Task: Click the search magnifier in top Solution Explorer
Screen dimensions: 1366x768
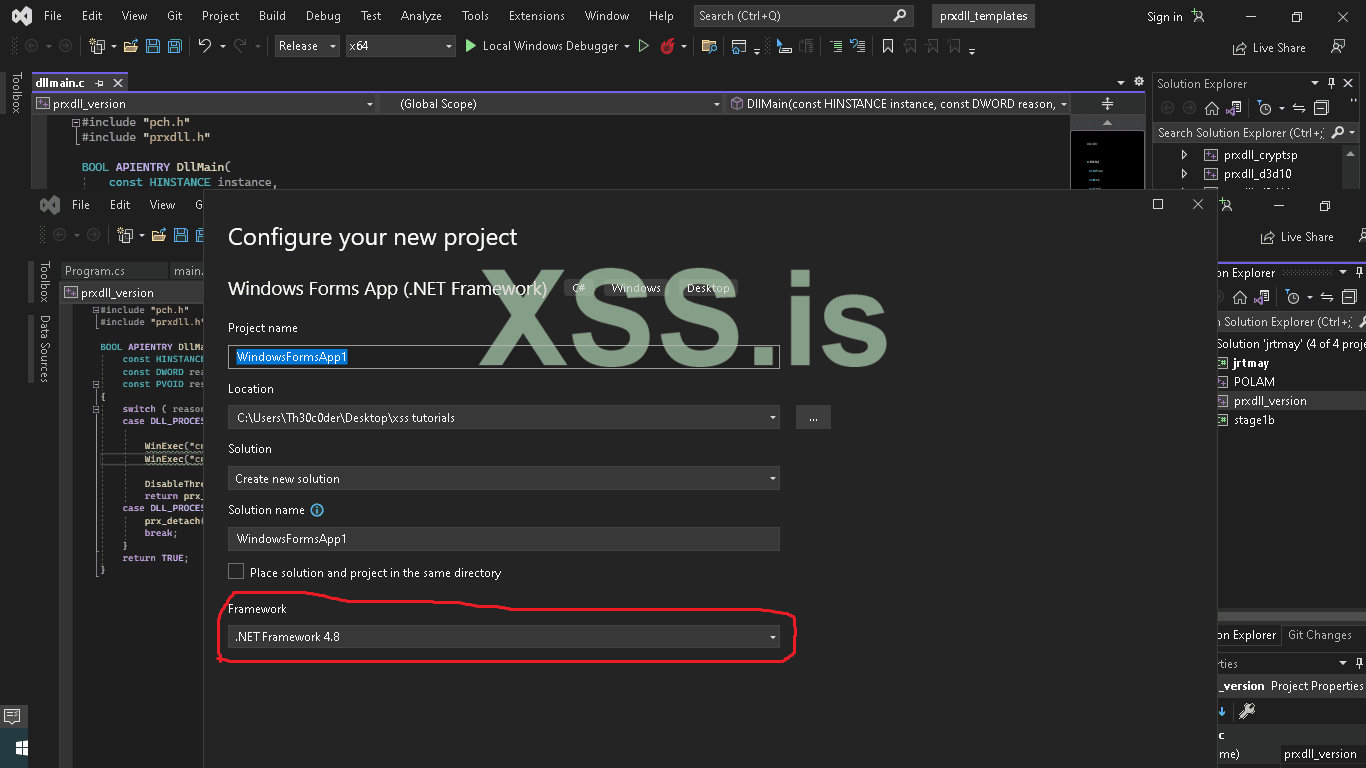Action: click(x=1335, y=133)
